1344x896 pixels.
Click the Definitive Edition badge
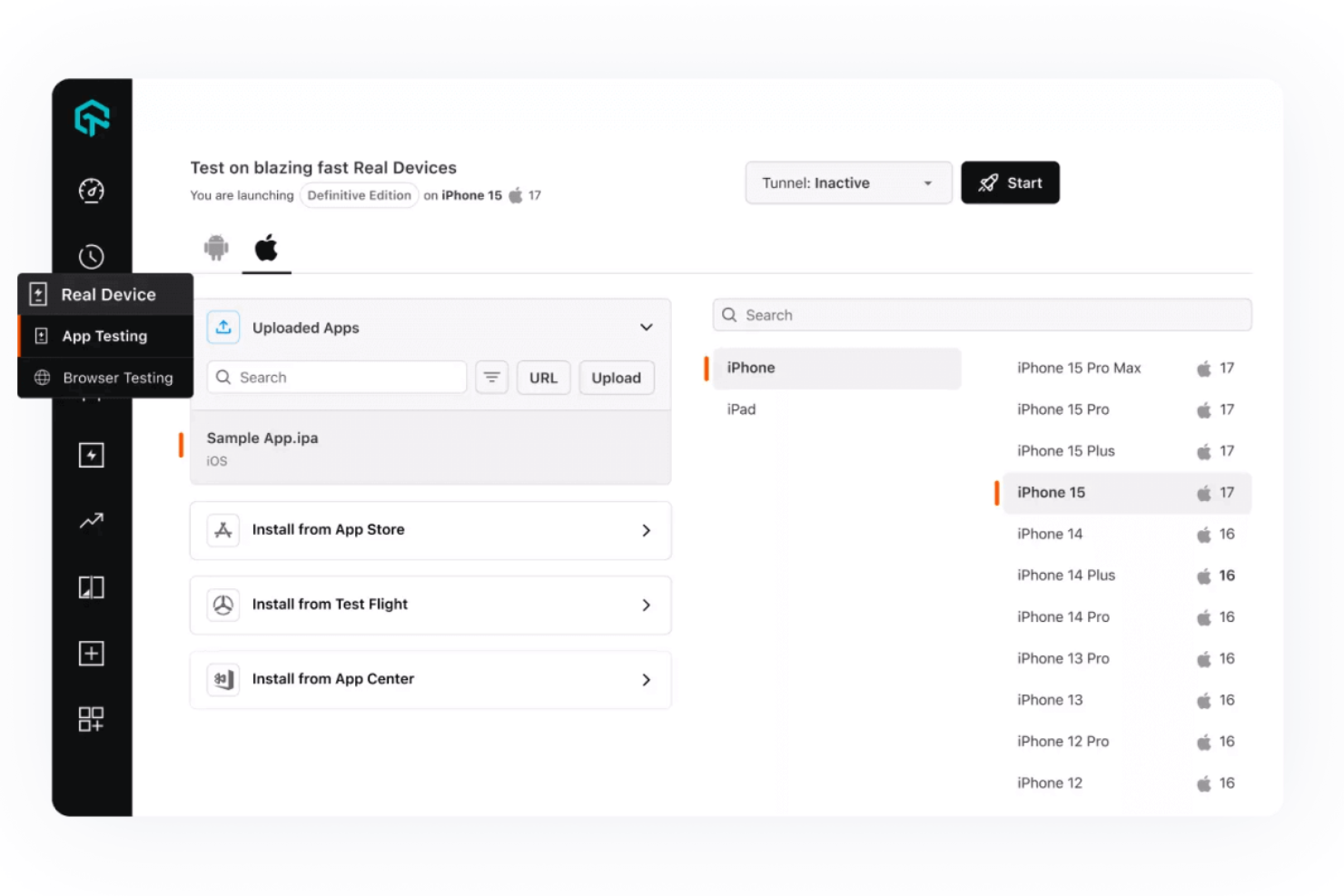[x=359, y=195]
